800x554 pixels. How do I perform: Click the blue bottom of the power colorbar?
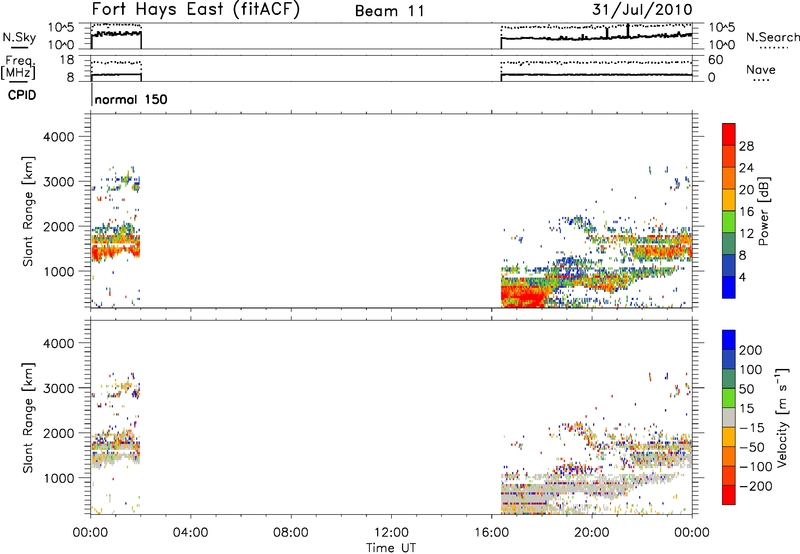pyautogui.click(x=729, y=287)
